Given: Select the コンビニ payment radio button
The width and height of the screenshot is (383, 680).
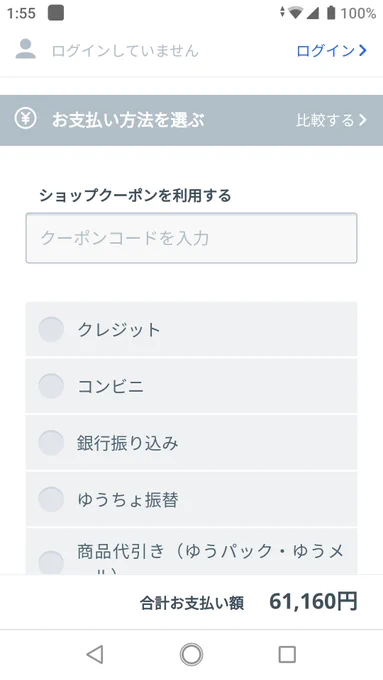Looking at the screenshot, I should [51, 386].
